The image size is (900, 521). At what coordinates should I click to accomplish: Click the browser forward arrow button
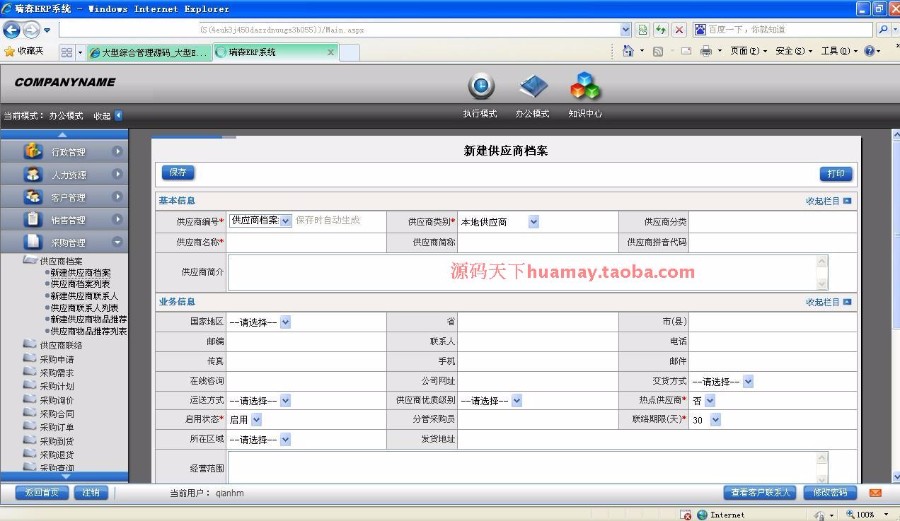32,29
